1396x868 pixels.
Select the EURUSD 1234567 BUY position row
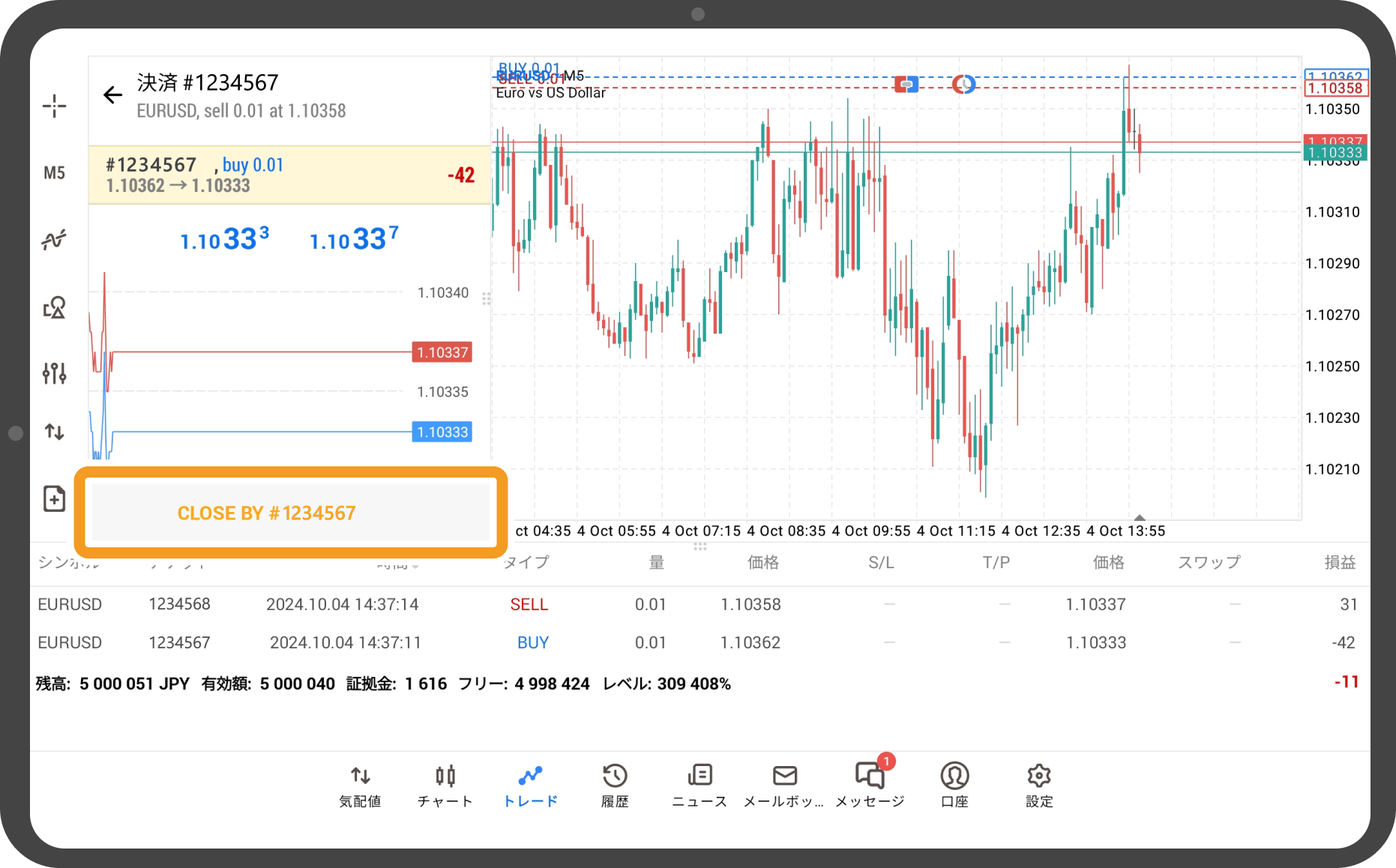click(x=699, y=642)
